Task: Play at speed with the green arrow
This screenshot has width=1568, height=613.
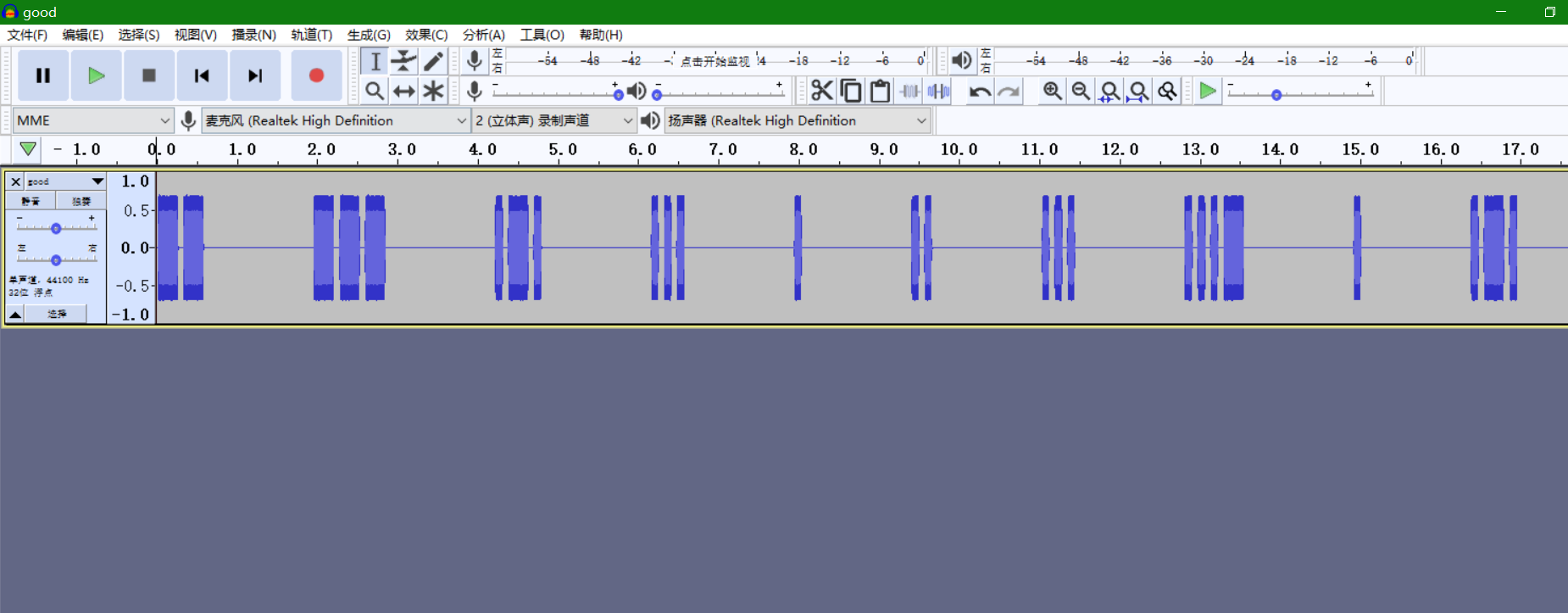Action: point(1208,91)
